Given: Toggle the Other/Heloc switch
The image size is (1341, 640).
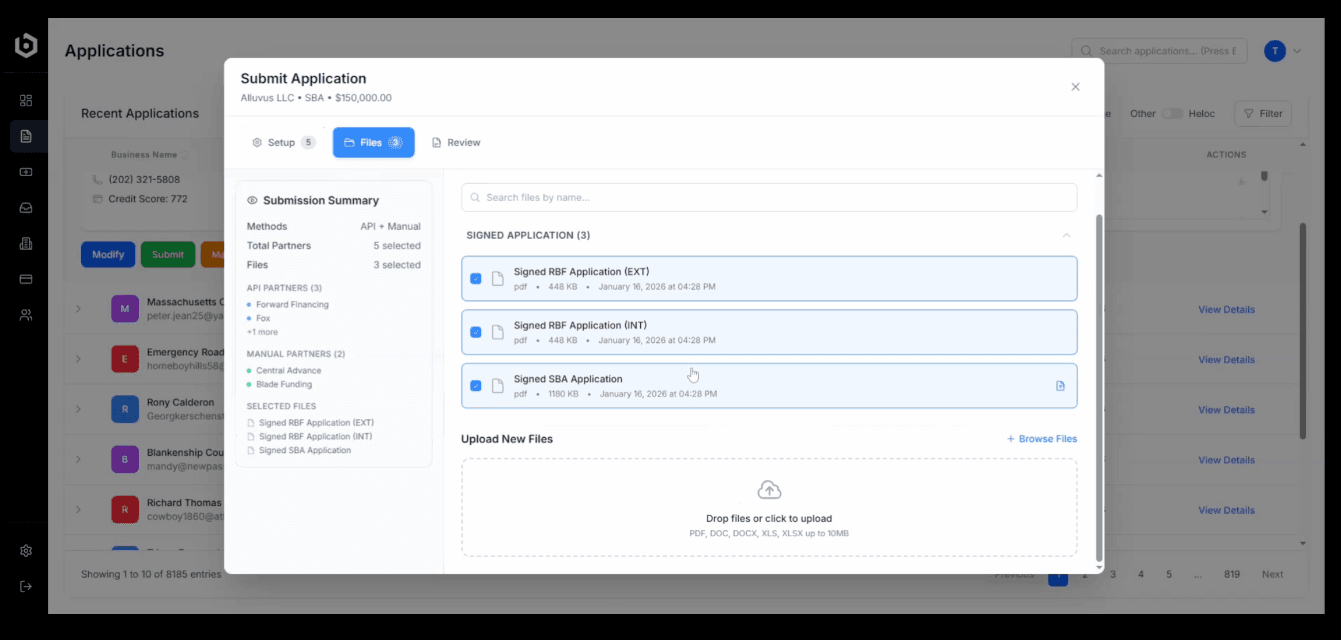Looking at the screenshot, I should [x=1171, y=113].
